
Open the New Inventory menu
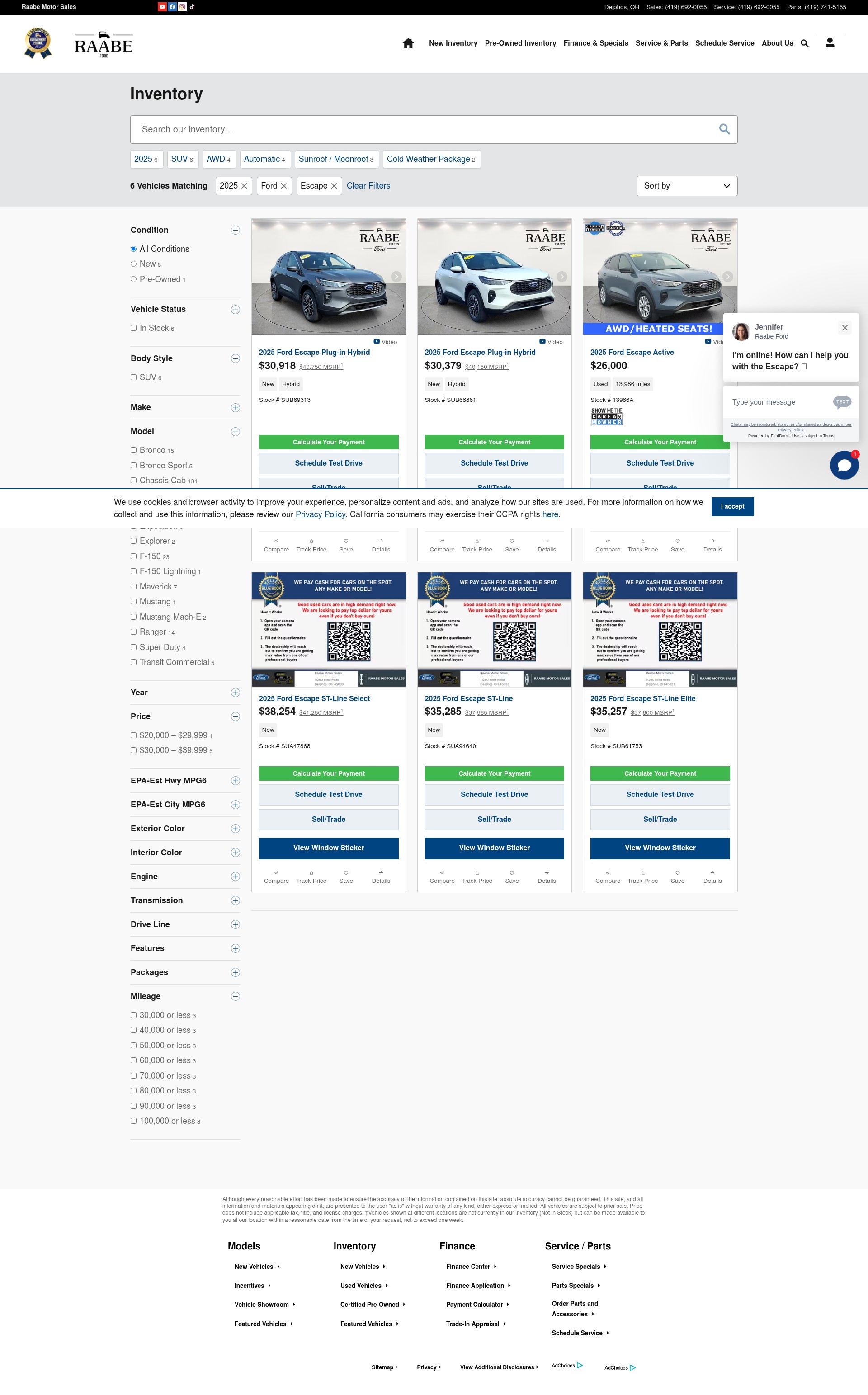[453, 43]
